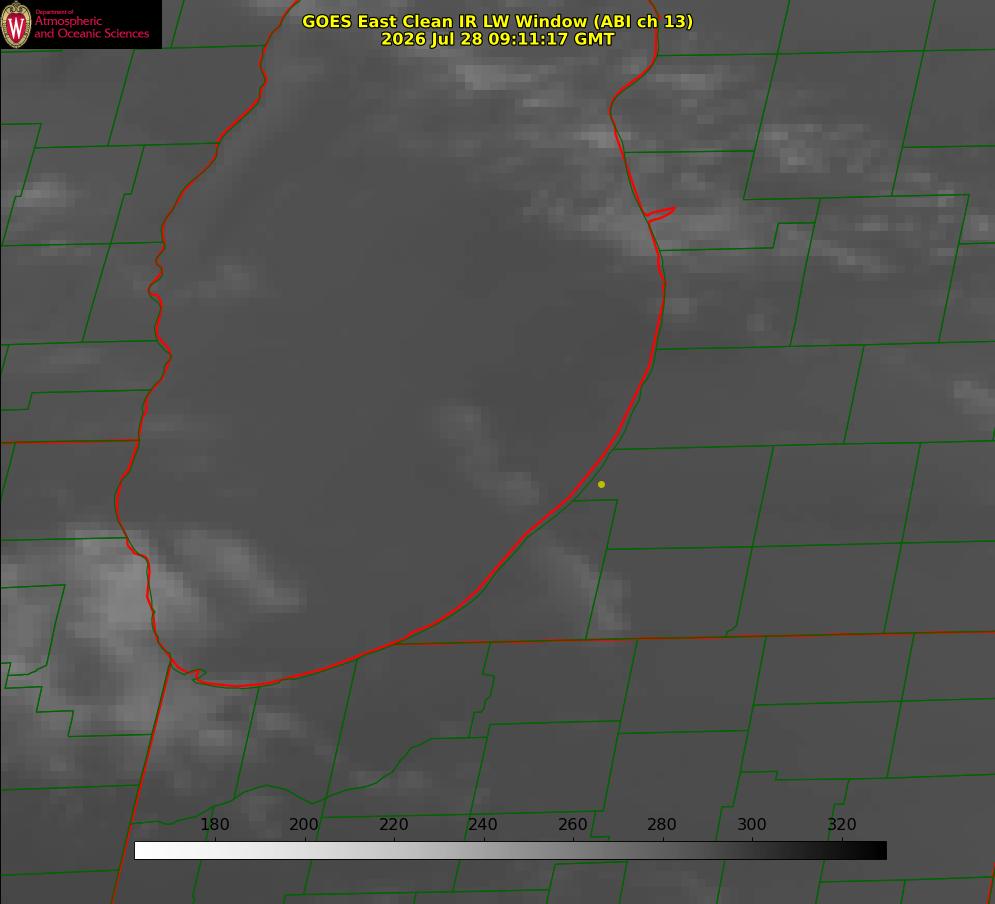Click the 2026 Jul 28 09:11:17 GMT timestamp
Image resolution: width=995 pixels, height=904 pixels.
(498, 39)
